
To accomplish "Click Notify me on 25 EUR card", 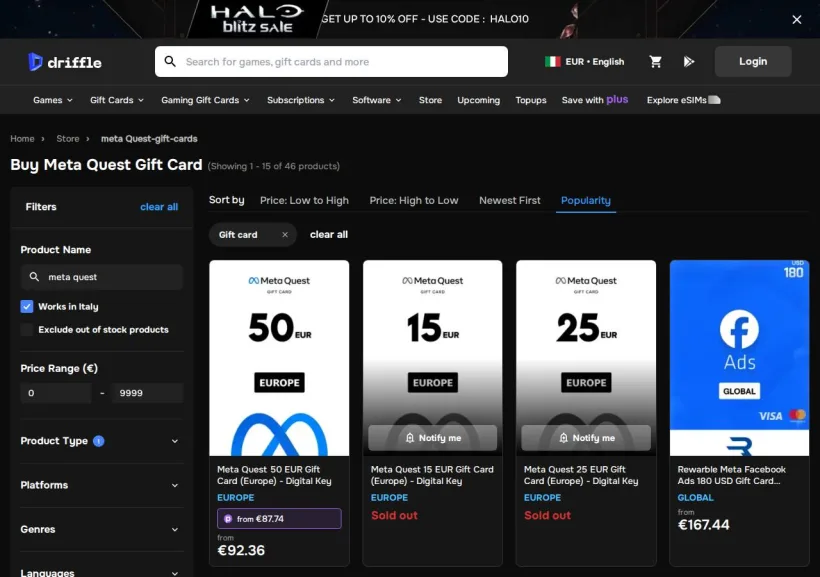I will click(586, 438).
